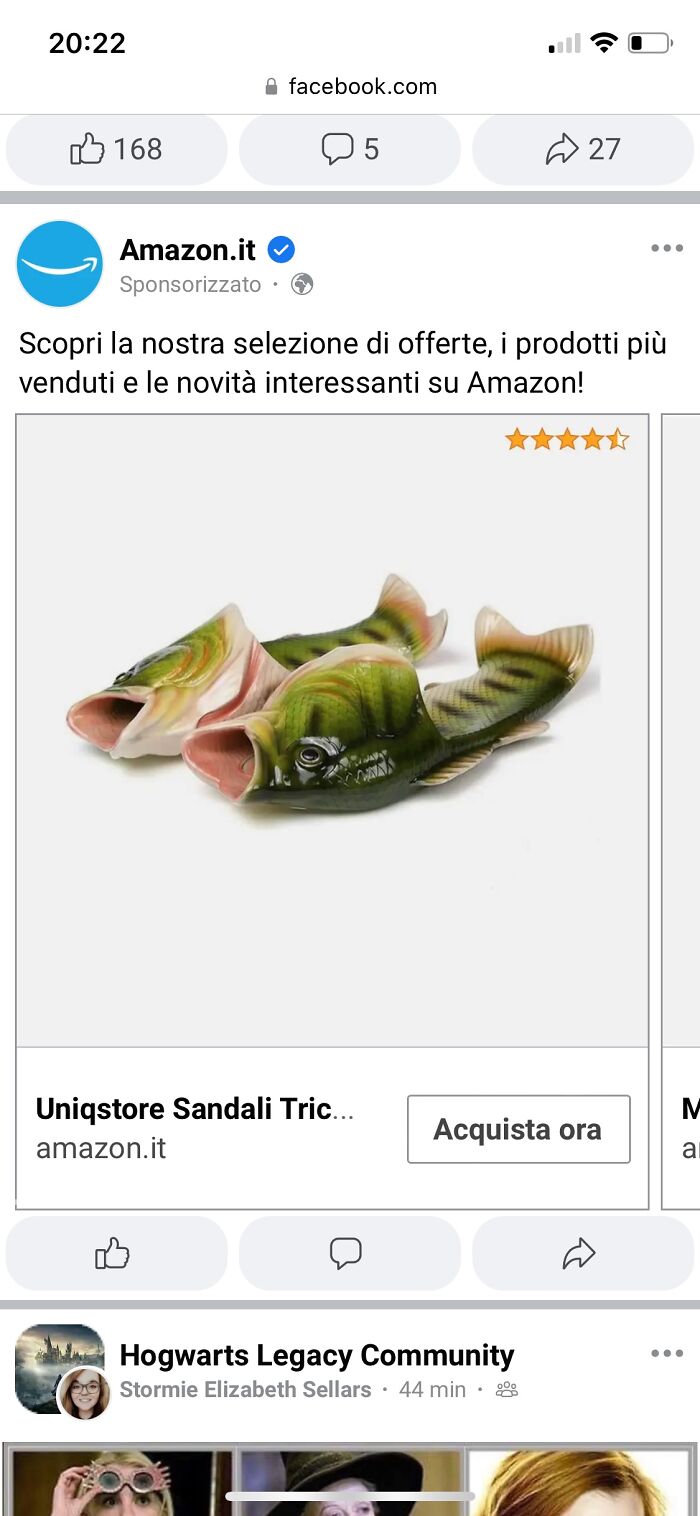Like the Amazon.it sponsored post
This screenshot has height=1516, width=700.
(x=116, y=1253)
